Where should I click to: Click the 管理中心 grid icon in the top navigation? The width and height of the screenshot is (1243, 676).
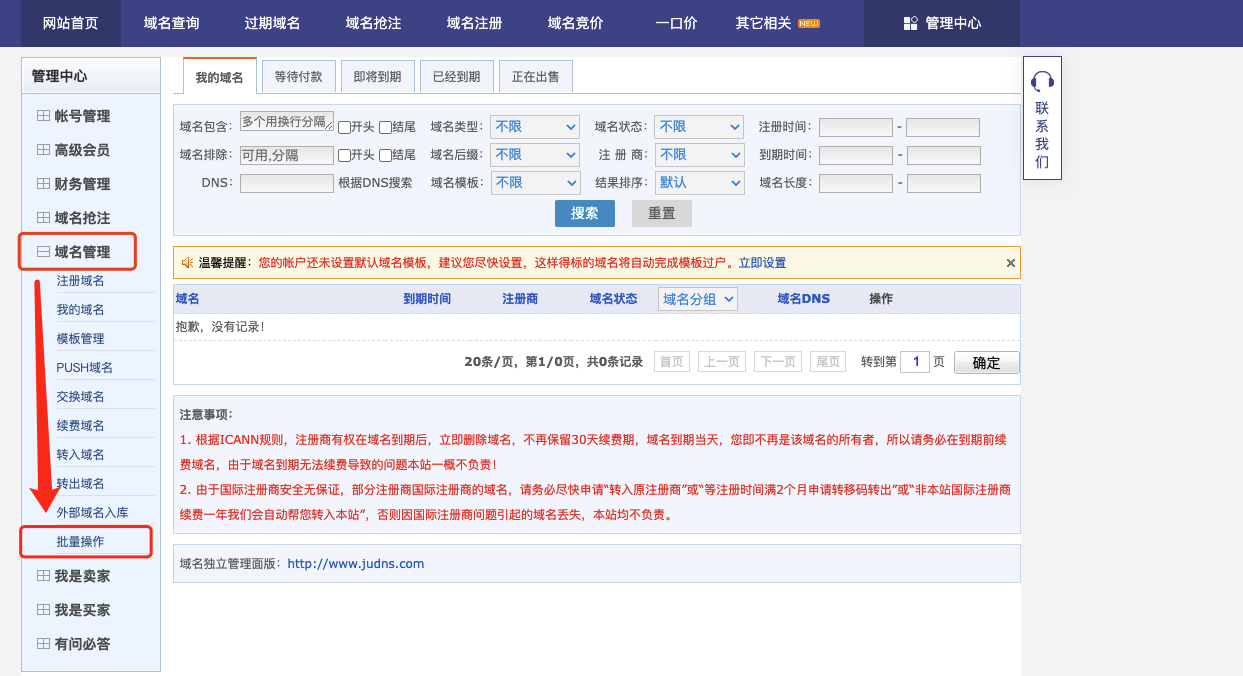pos(910,23)
